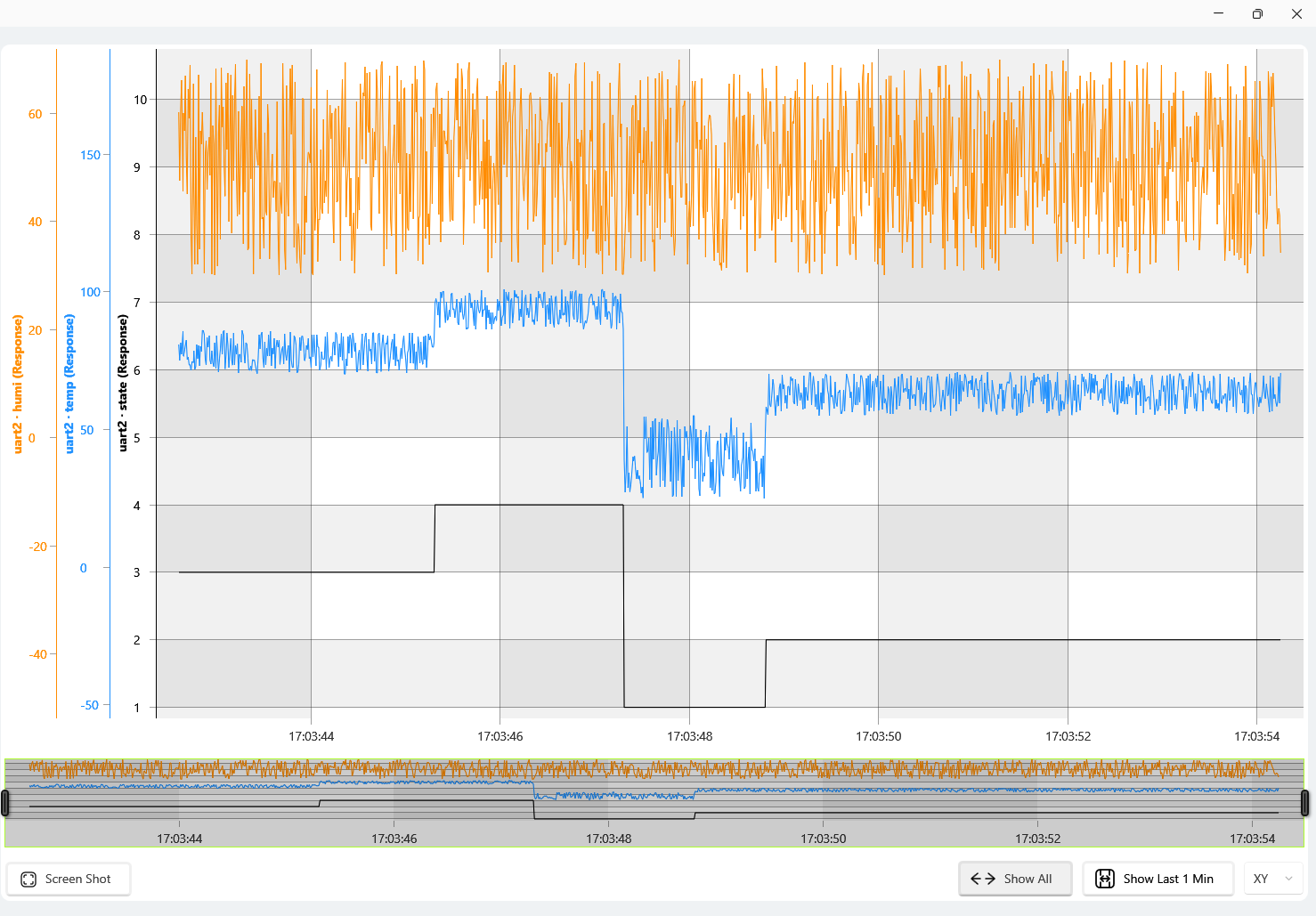Restore down the chart window
This screenshot has width=1316, height=916.
pyautogui.click(x=1257, y=13)
